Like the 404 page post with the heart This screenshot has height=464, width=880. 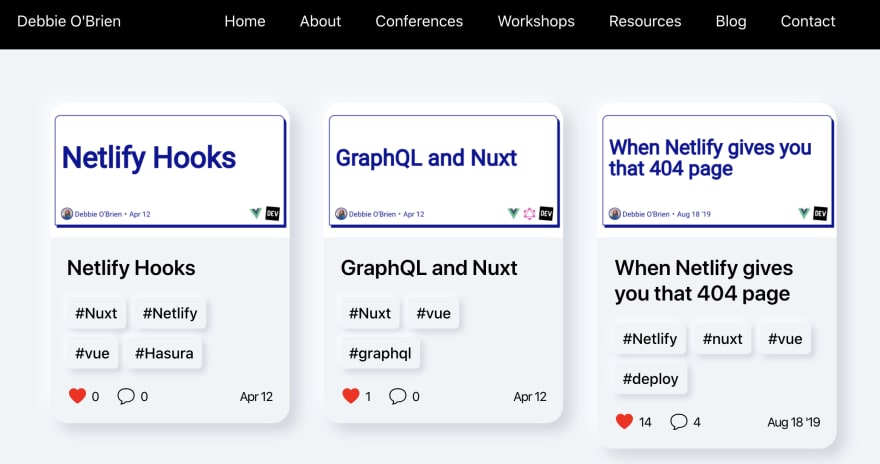(x=624, y=421)
